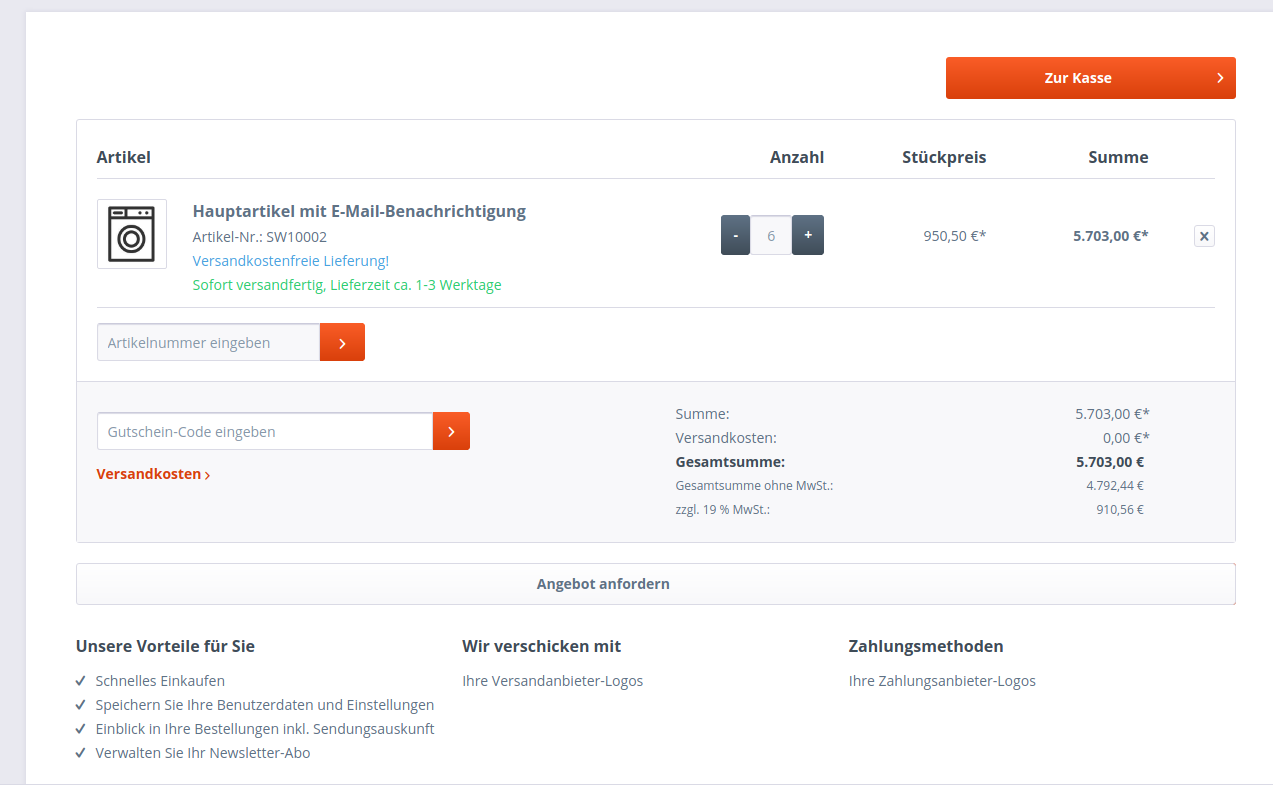Click Ihre Versandanbieter-Logos text
Image resolution: width=1273 pixels, height=809 pixels.
click(552, 681)
